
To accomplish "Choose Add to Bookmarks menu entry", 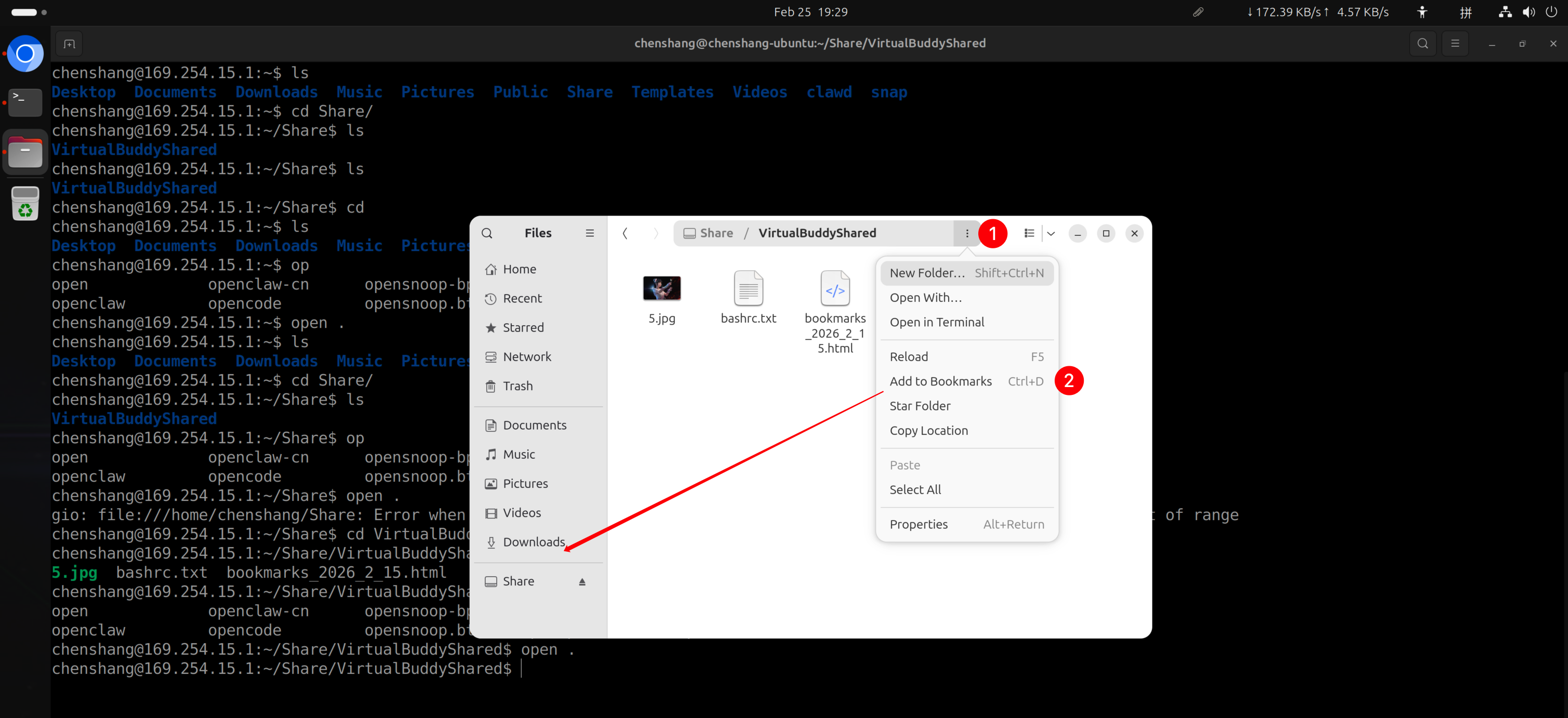I will coord(940,381).
